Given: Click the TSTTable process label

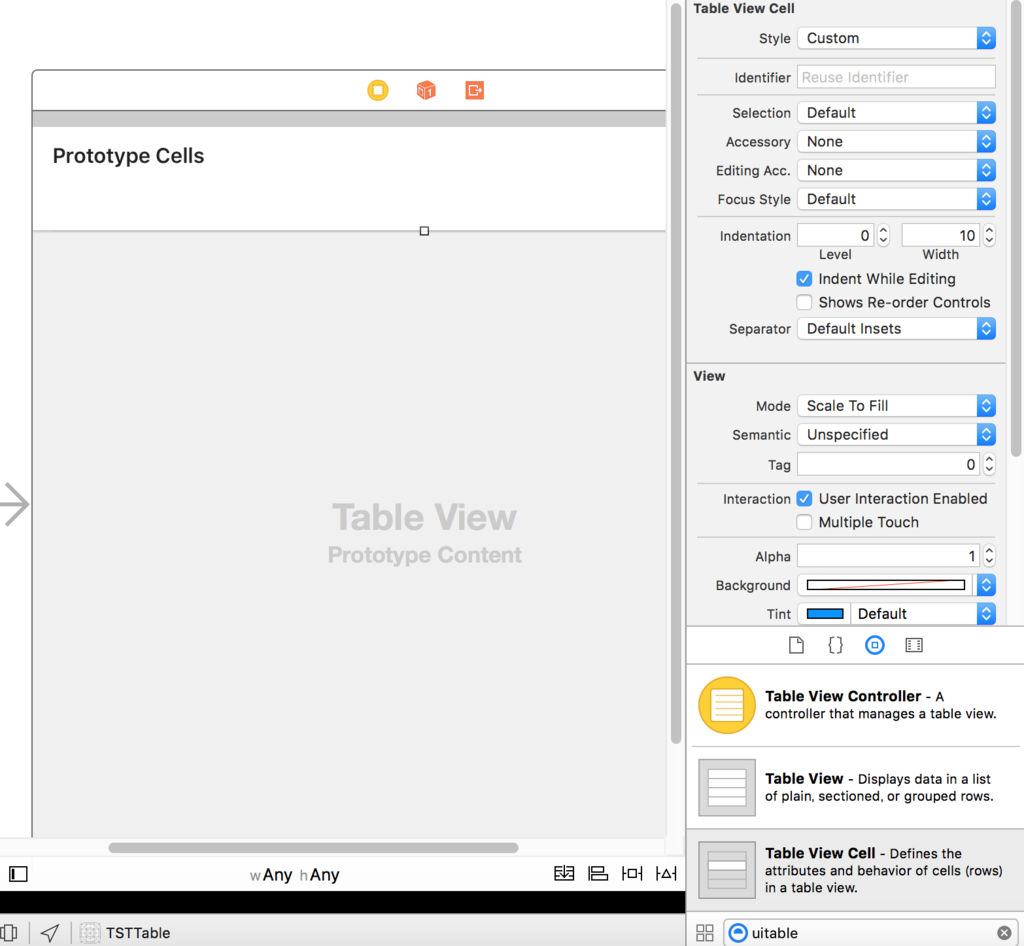Looking at the screenshot, I should 138,933.
